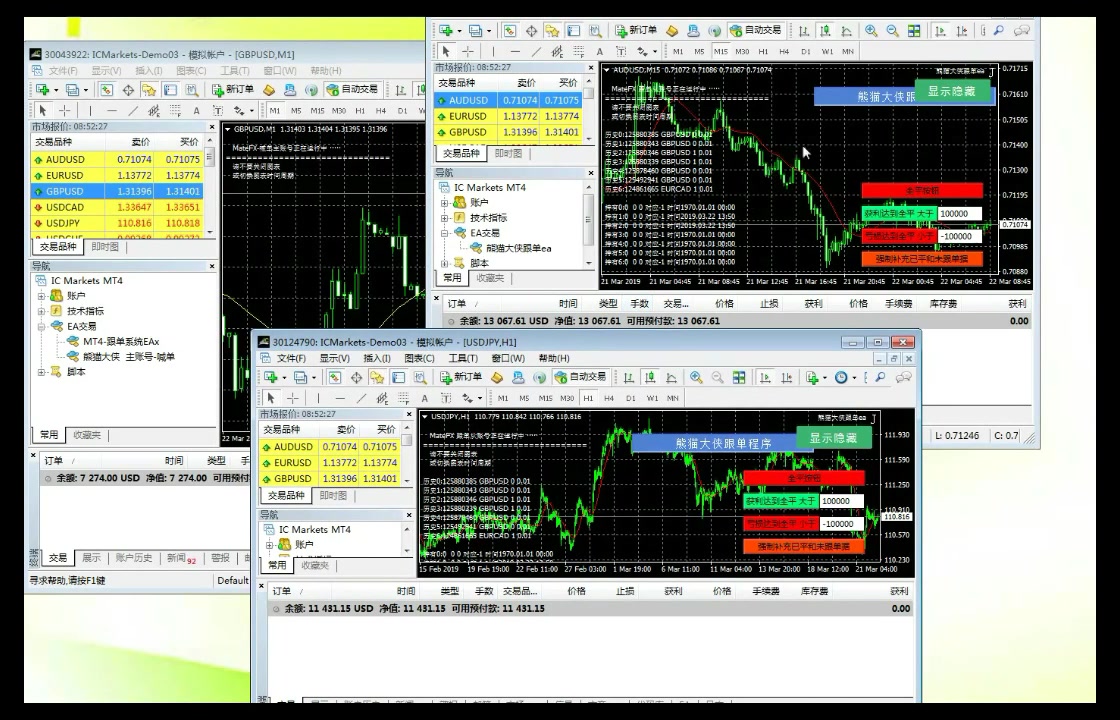Viewport: 1120px width, 720px height.
Task: Switch USDJPY window chart to line chart
Action: [x=671, y=377]
